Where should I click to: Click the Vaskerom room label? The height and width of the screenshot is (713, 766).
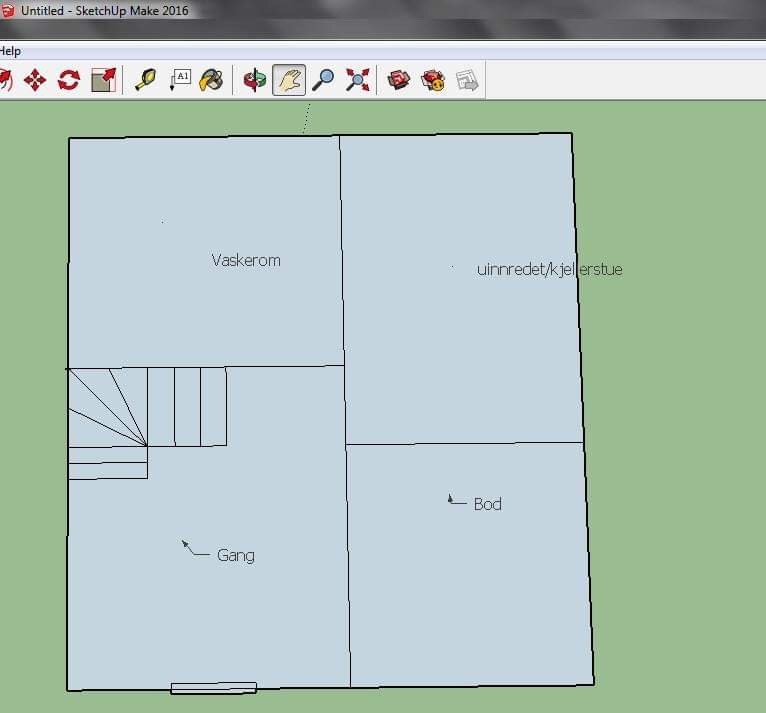(x=246, y=260)
